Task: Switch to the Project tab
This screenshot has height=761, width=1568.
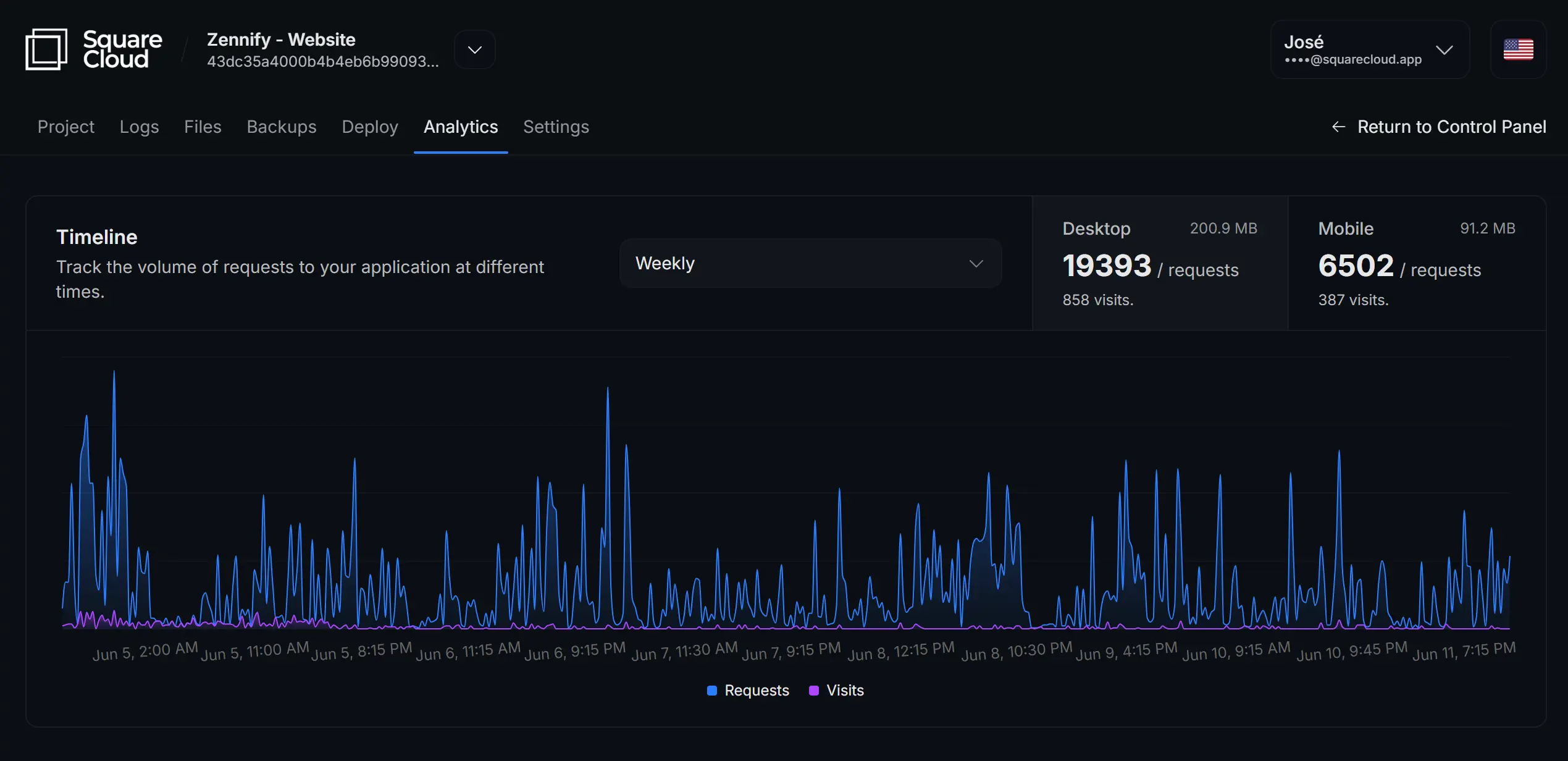Action: click(66, 127)
